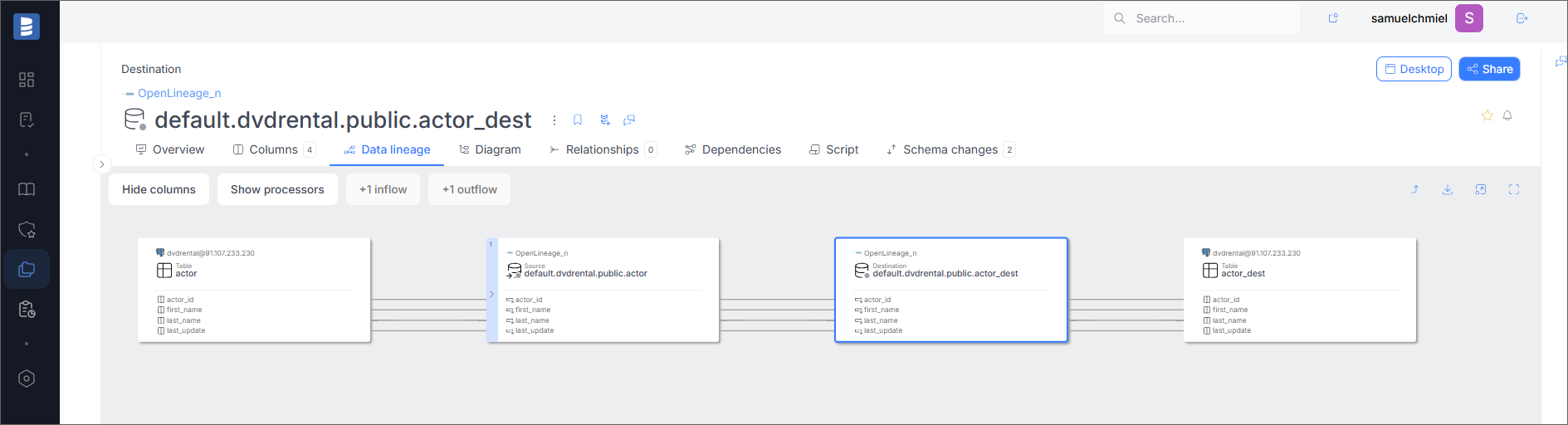Expand the +1 inflow level
1568x425 pixels.
383,189
